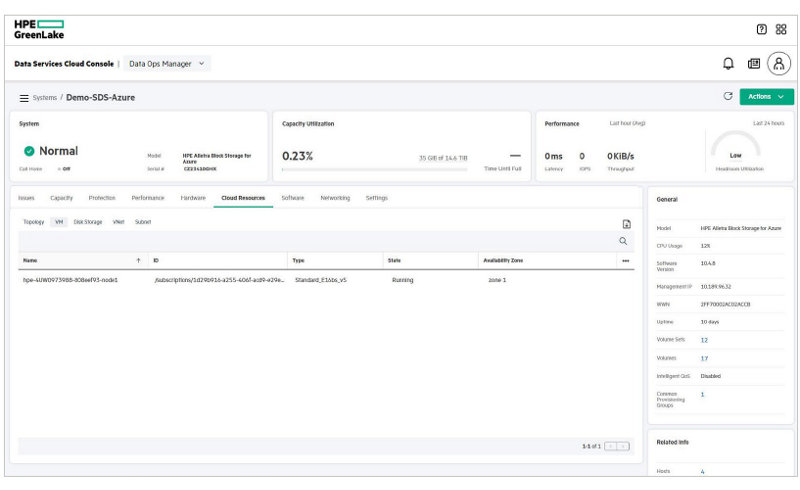Select VM name hpe-4UW0973988 node1 cell
Screen dimensions: 800x490
[70, 280]
